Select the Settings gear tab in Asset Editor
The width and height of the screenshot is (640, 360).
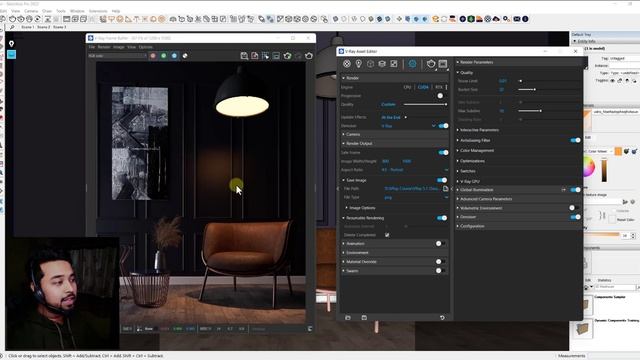click(x=412, y=64)
